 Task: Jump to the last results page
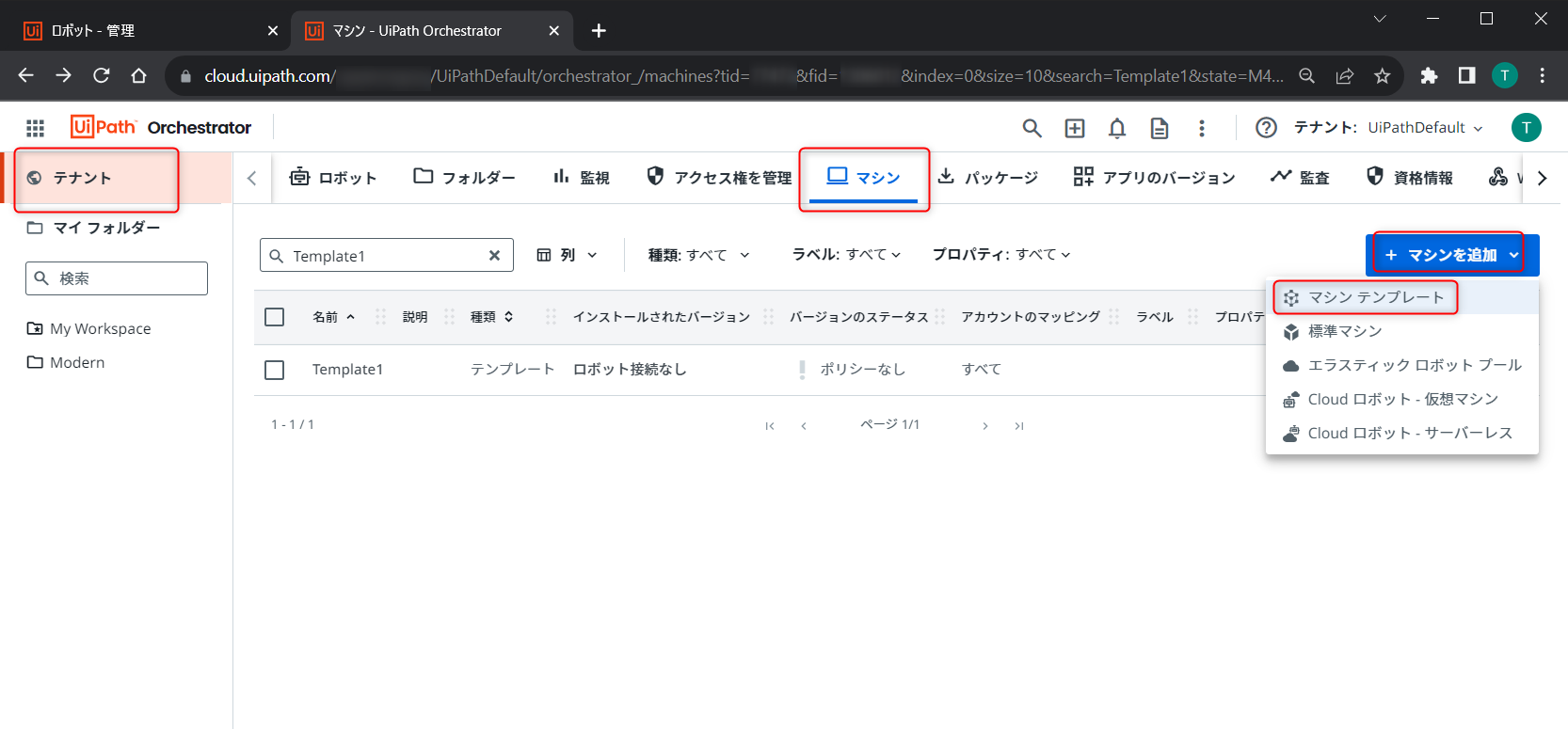click(1018, 426)
